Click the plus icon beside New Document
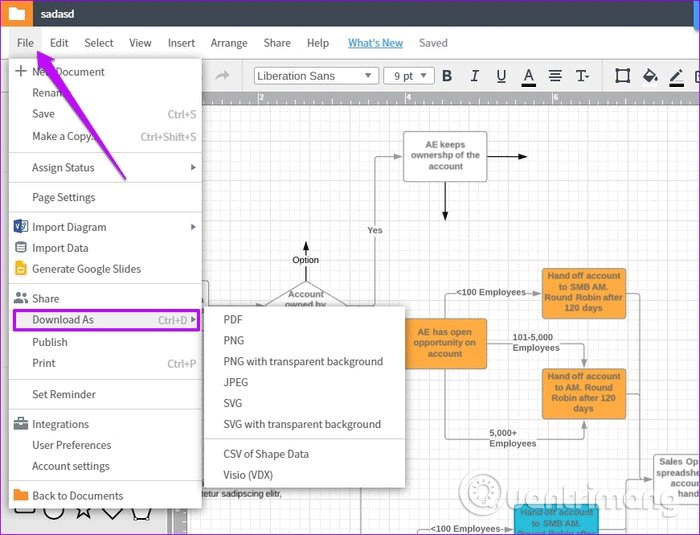700x535 pixels. point(21,71)
